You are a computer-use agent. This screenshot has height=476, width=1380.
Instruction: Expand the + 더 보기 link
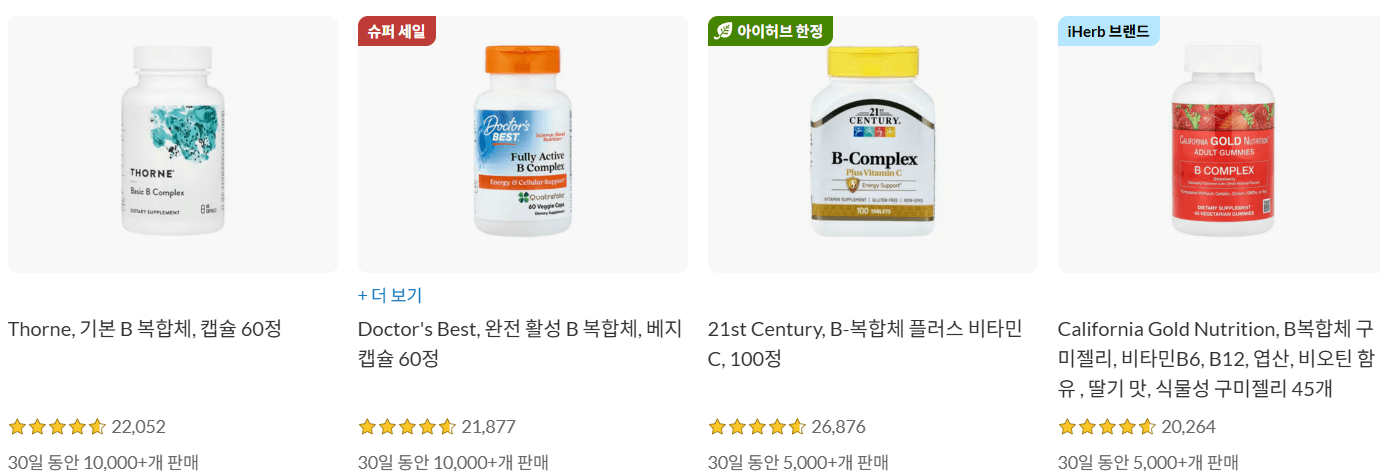pyautogui.click(x=390, y=295)
